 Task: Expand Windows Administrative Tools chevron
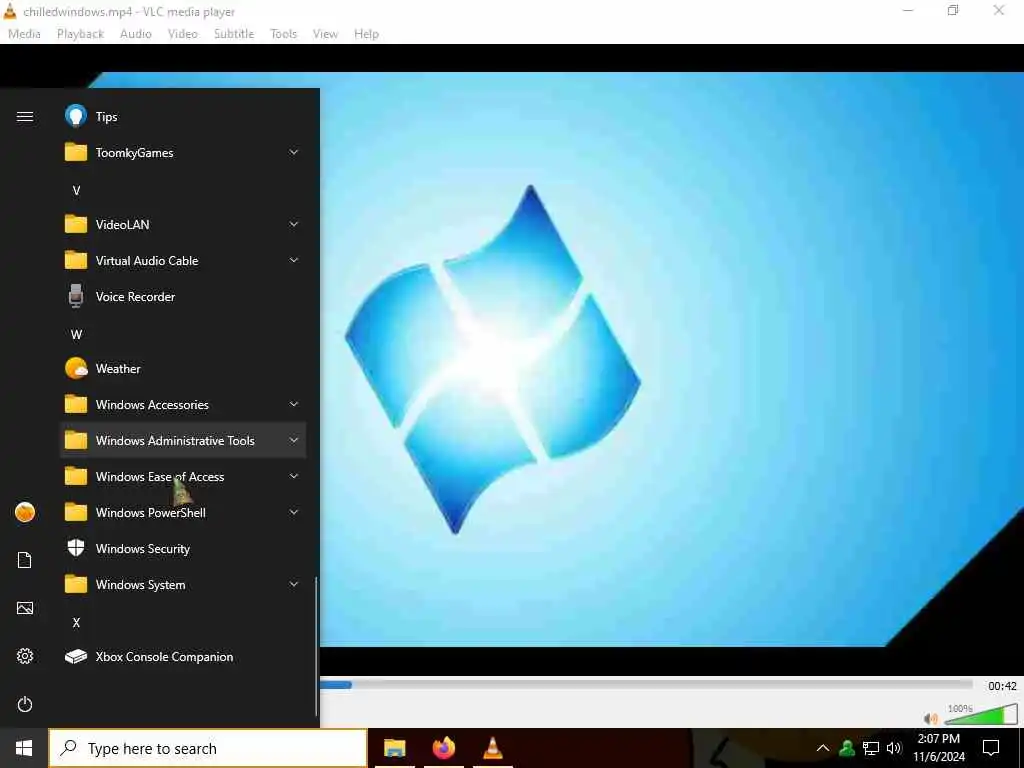294,440
